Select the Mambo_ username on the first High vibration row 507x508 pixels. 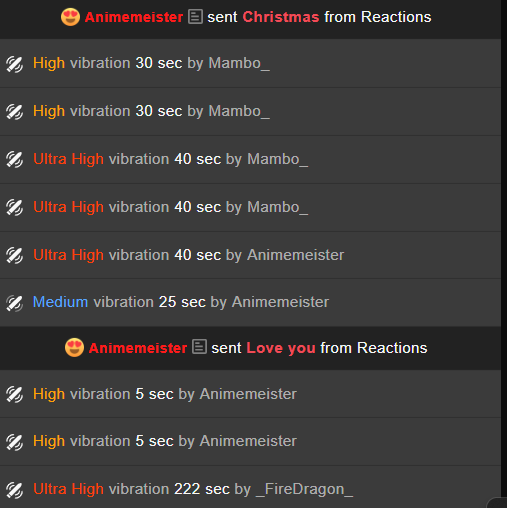239,63
